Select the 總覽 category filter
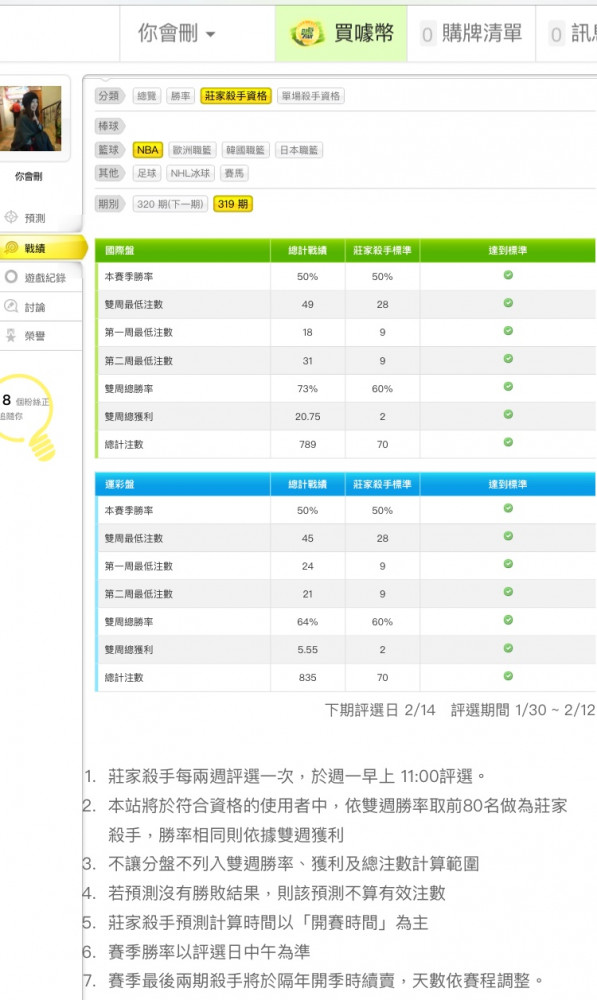The image size is (597, 1000). 147,96
